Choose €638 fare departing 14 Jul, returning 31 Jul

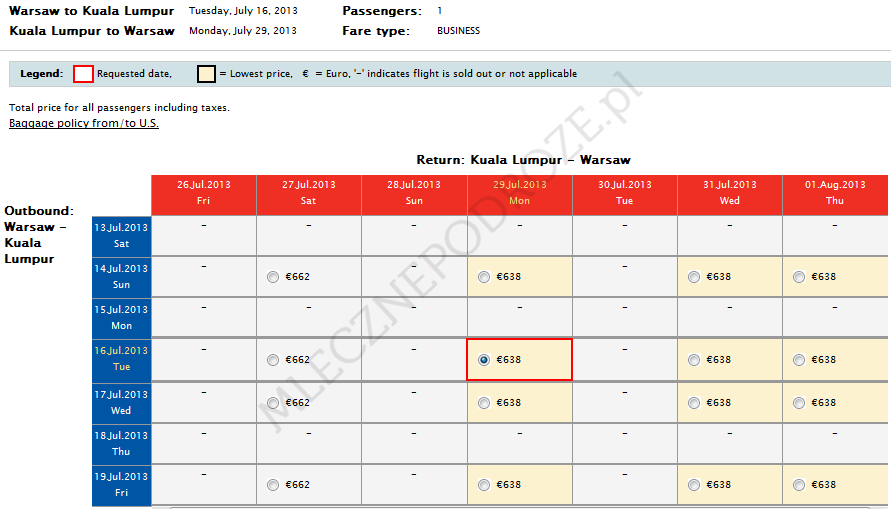[x=695, y=277]
